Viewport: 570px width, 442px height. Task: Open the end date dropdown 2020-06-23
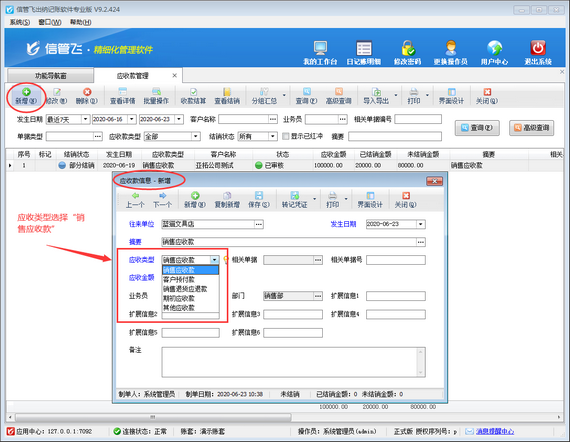coord(179,119)
